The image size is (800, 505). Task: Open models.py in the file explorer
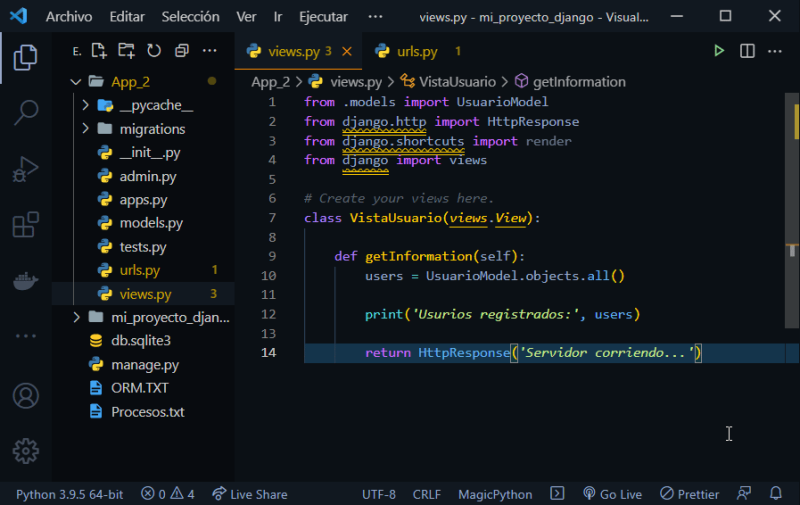pyautogui.click(x=150, y=223)
